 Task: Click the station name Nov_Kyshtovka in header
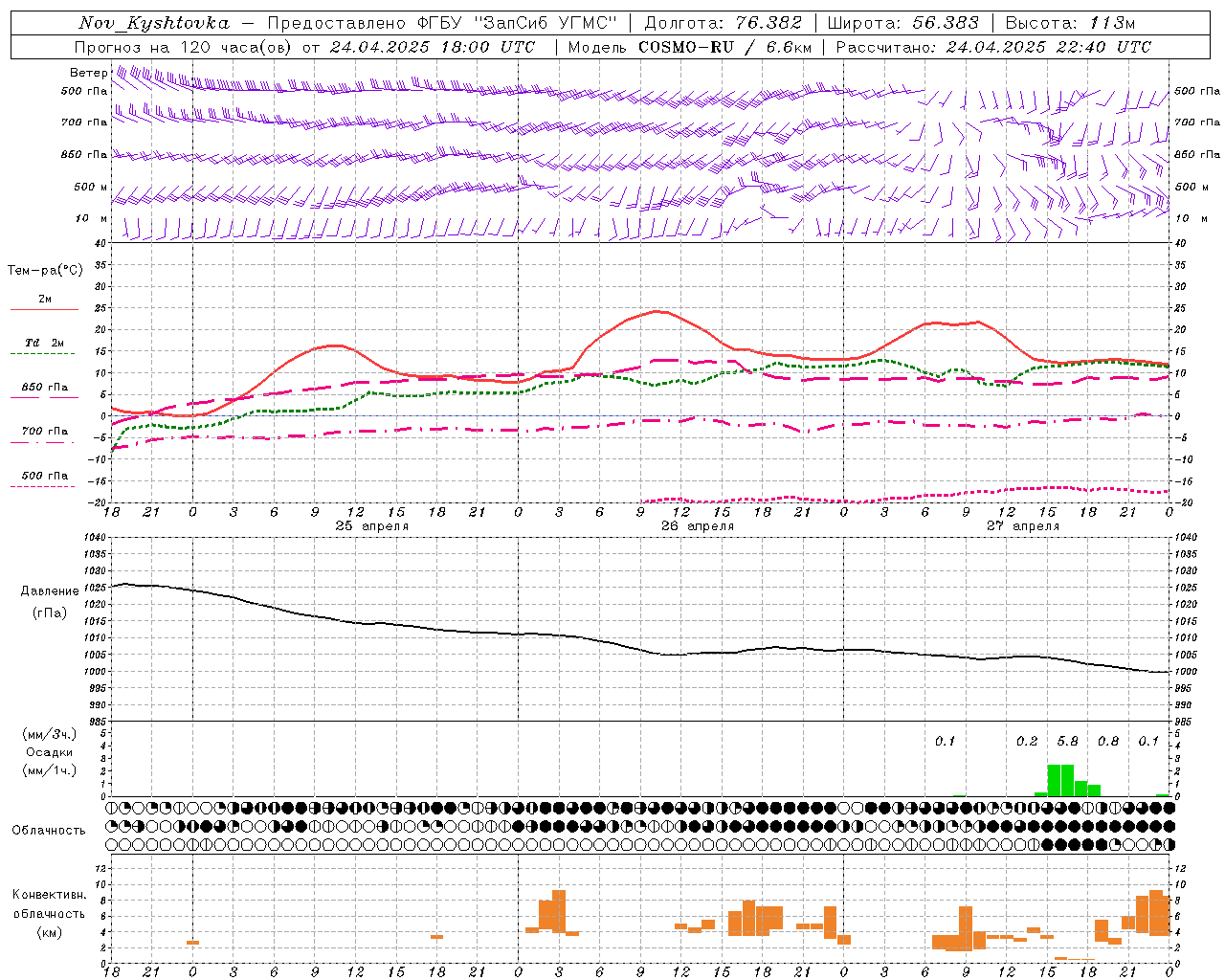(154, 23)
